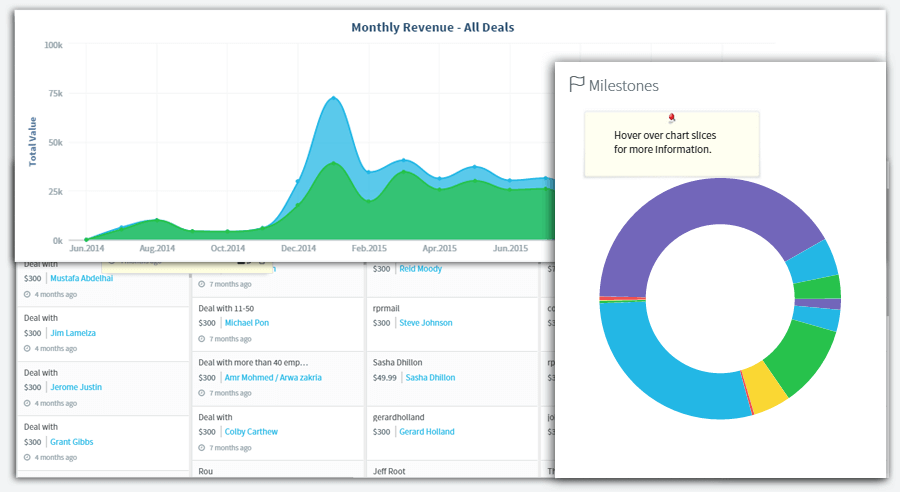Open Steve Johnson contact link
The width and height of the screenshot is (900, 492).
(x=425, y=323)
